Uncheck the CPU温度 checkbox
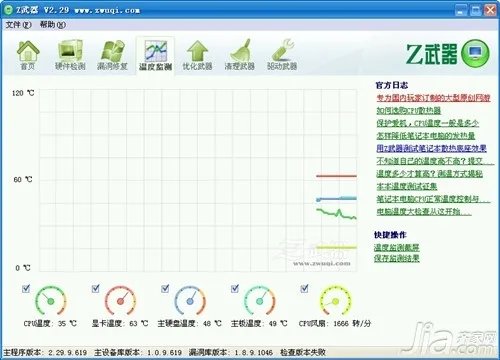 point(26,288)
